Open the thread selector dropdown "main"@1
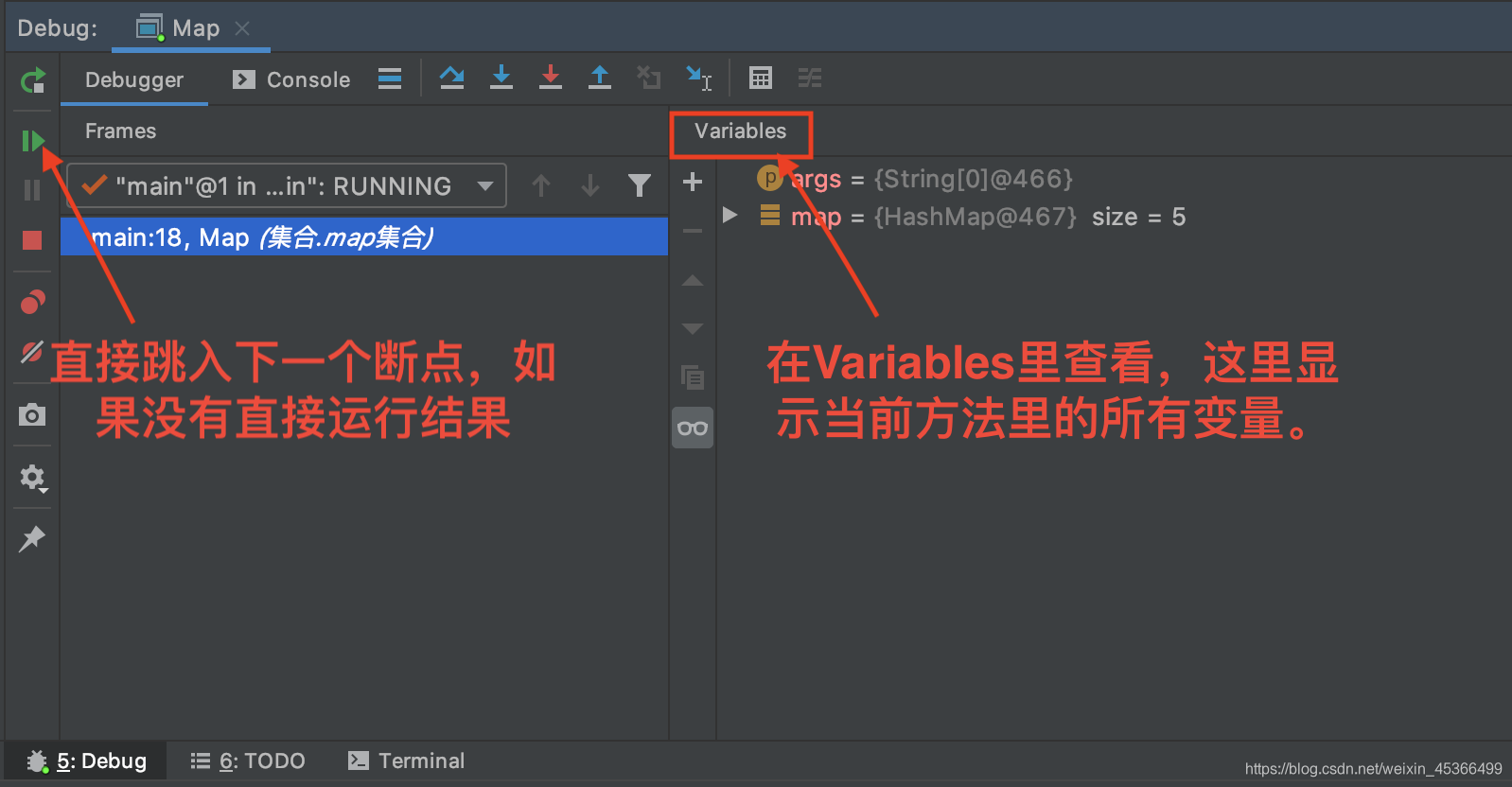 pyautogui.click(x=287, y=185)
